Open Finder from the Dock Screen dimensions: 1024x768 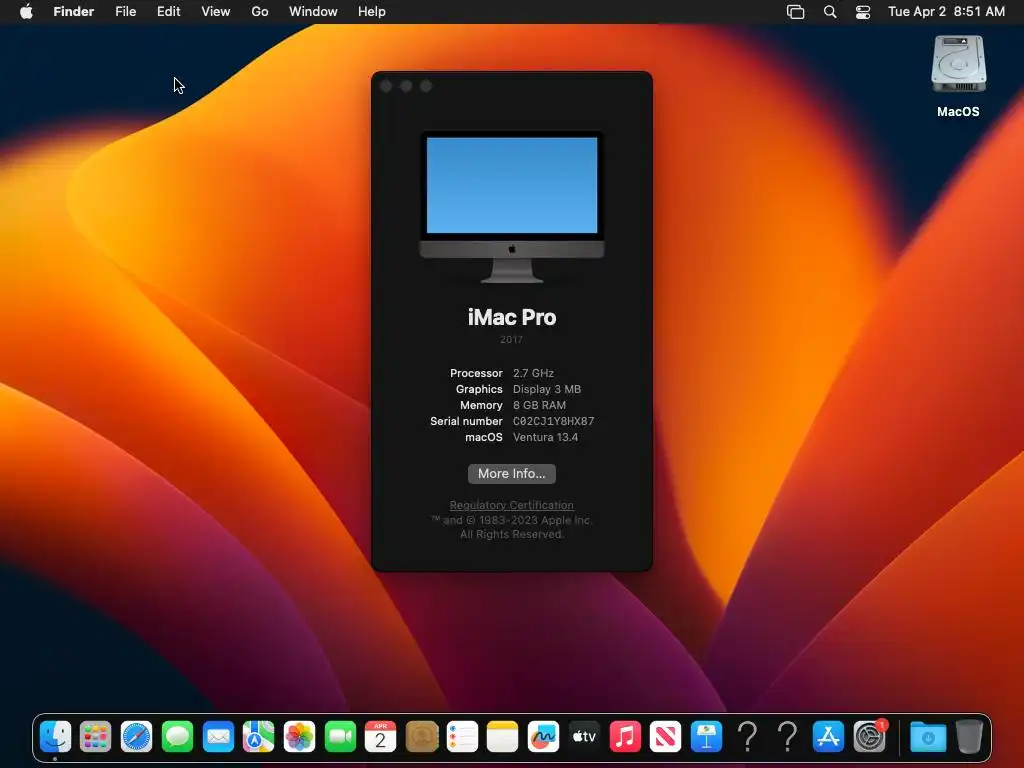pyautogui.click(x=55, y=737)
